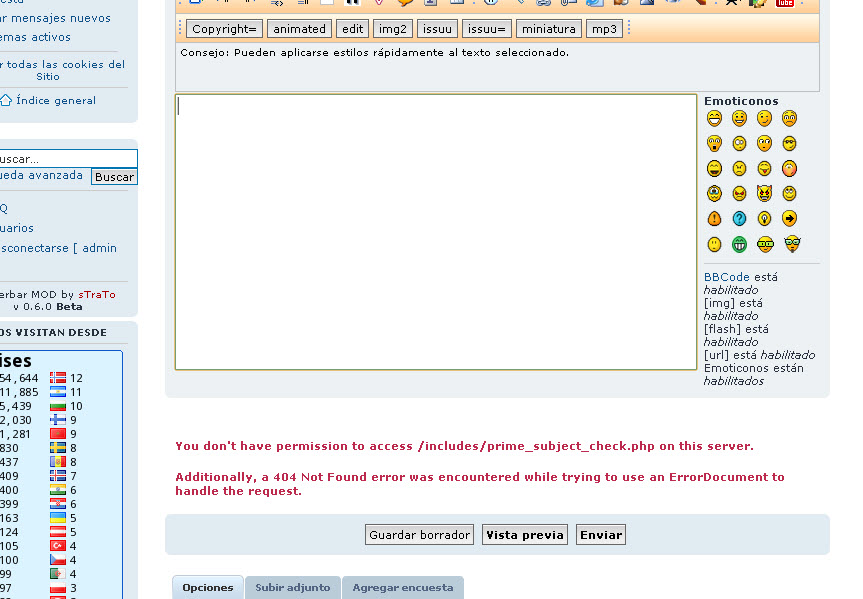Insert the cool sunglasses emoticon
This screenshot has width=863, height=599.
pos(790,143)
